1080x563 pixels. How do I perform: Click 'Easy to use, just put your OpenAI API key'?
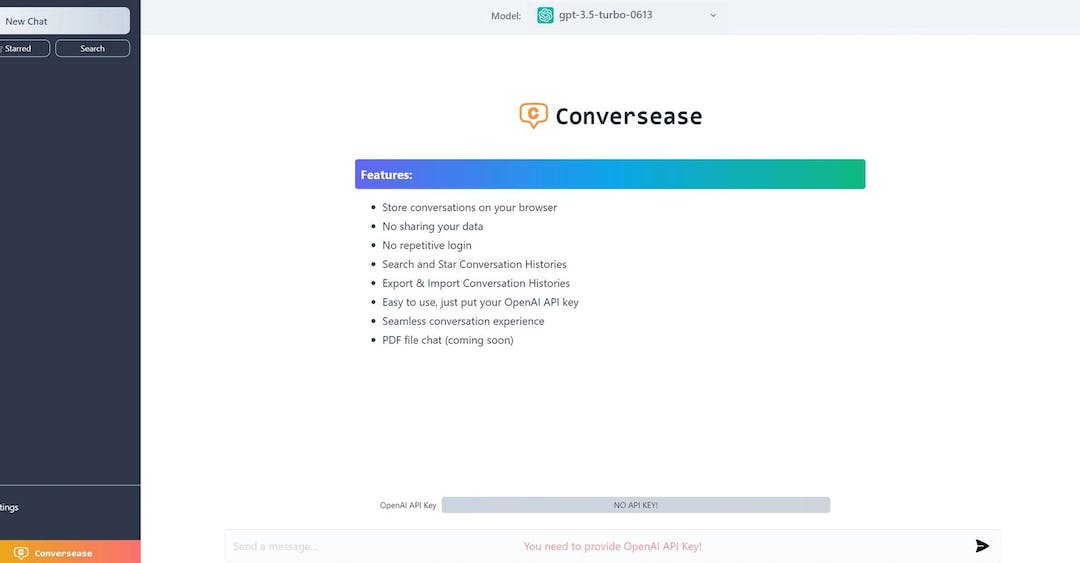pos(480,302)
